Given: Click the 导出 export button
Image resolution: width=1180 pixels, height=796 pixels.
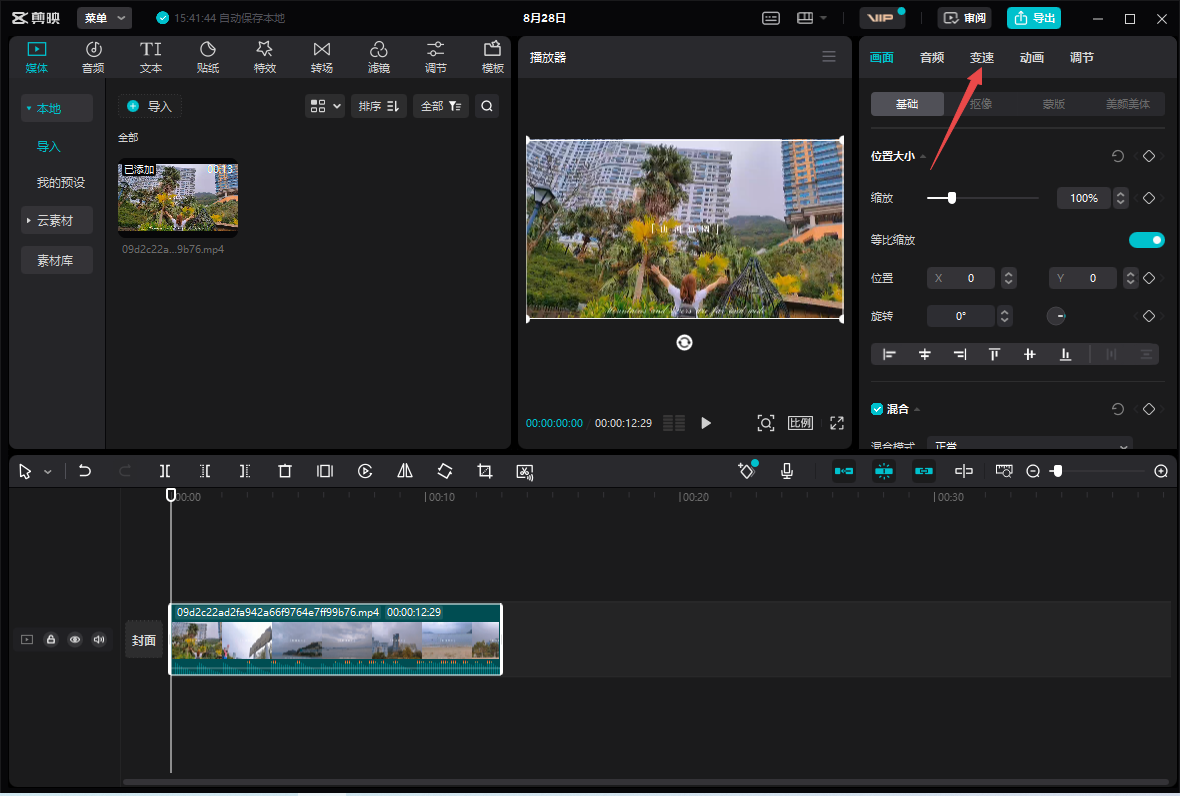Looking at the screenshot, I should click(1034, 18).
